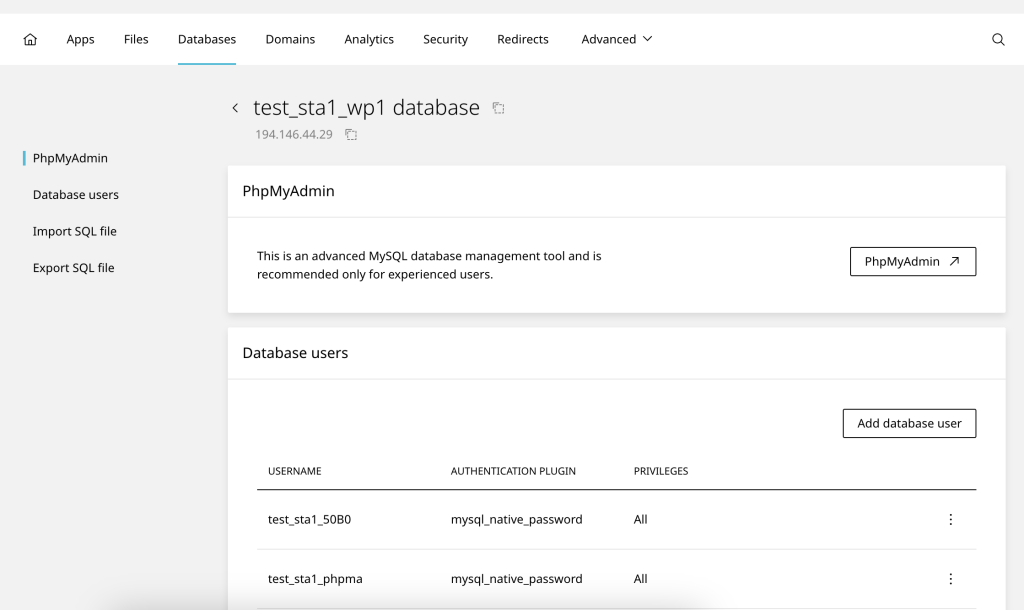Image resolution: width=1024 pixels, height=610 pixels.
Task: Jump to Database users in sidebar
Action: (76, 195)
